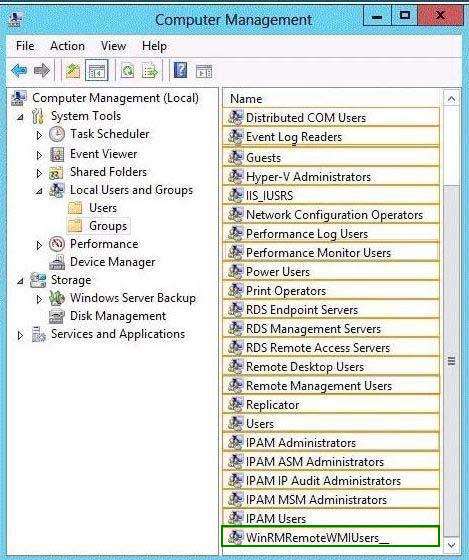Click the vertical scrollbar thumb
The height and width of the screenshot is (560, 469).
pyautogui.click(x=451, y=361)
